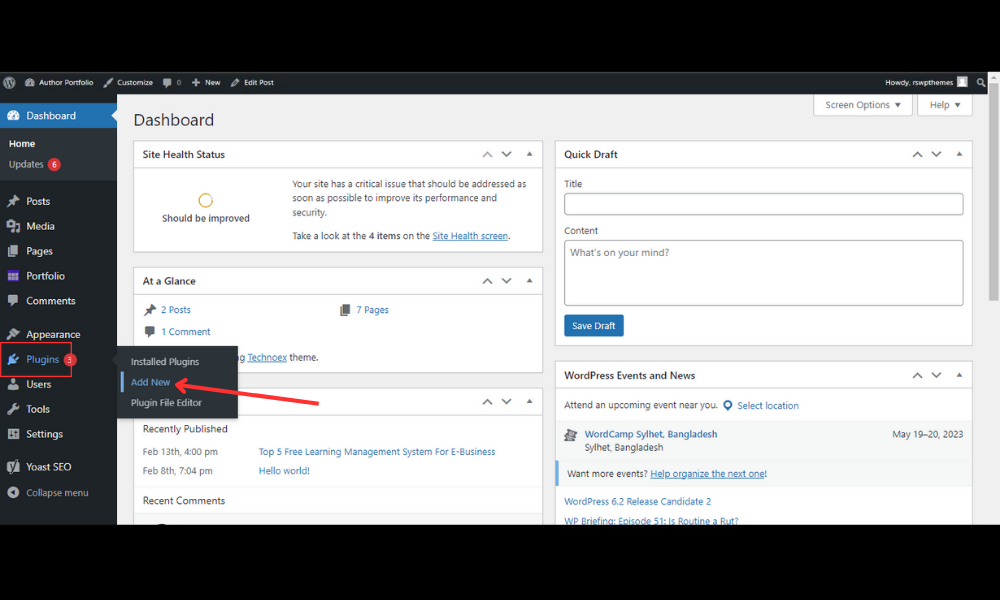
Task: Click the page vertical scrollbar
Action: pyautogui.click(x=994, y=191)
